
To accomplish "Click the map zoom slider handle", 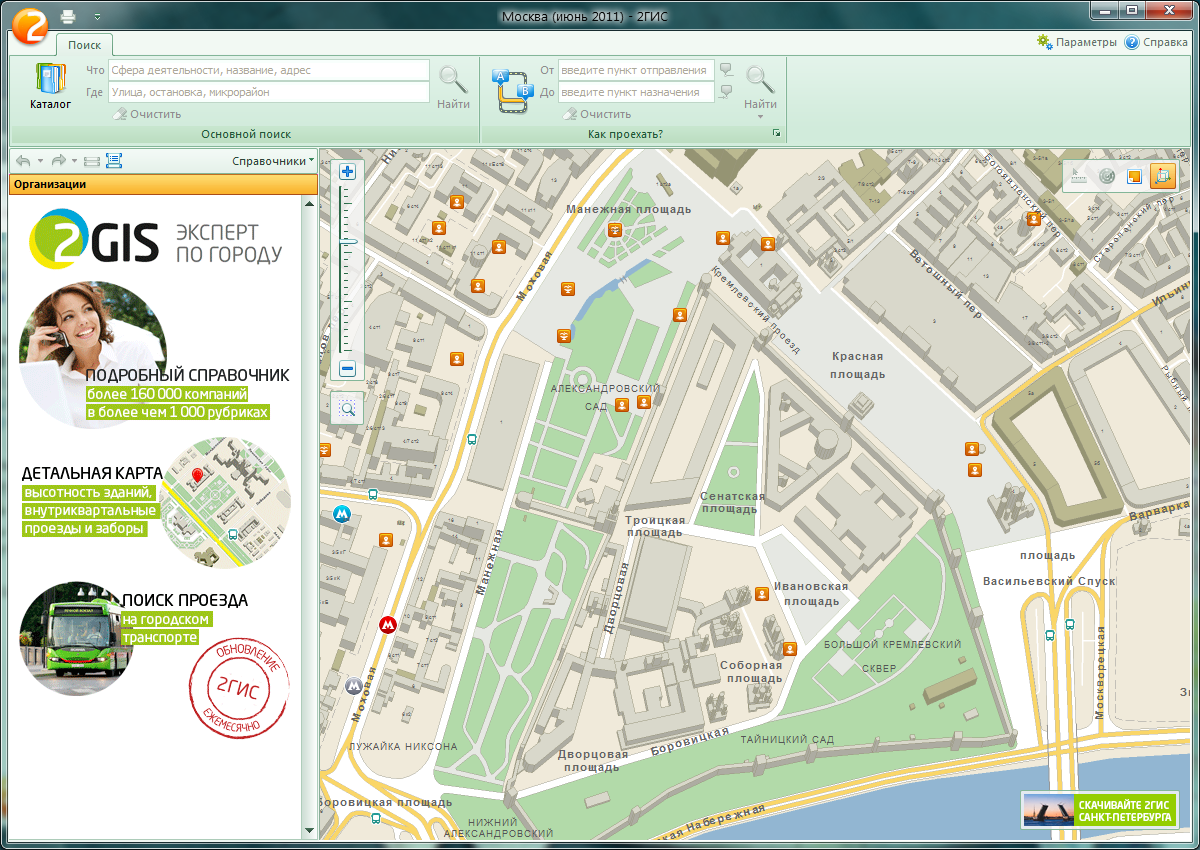I will [x=348, y=241].
